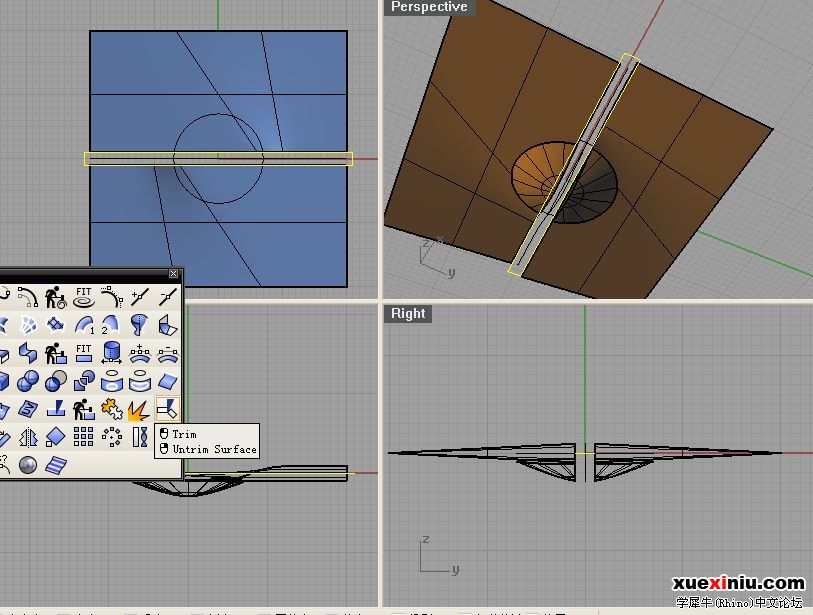Click the Boolean difference spheres icon
The height and width of the screenshot is (615, 813).
click(x=55, y=381)
